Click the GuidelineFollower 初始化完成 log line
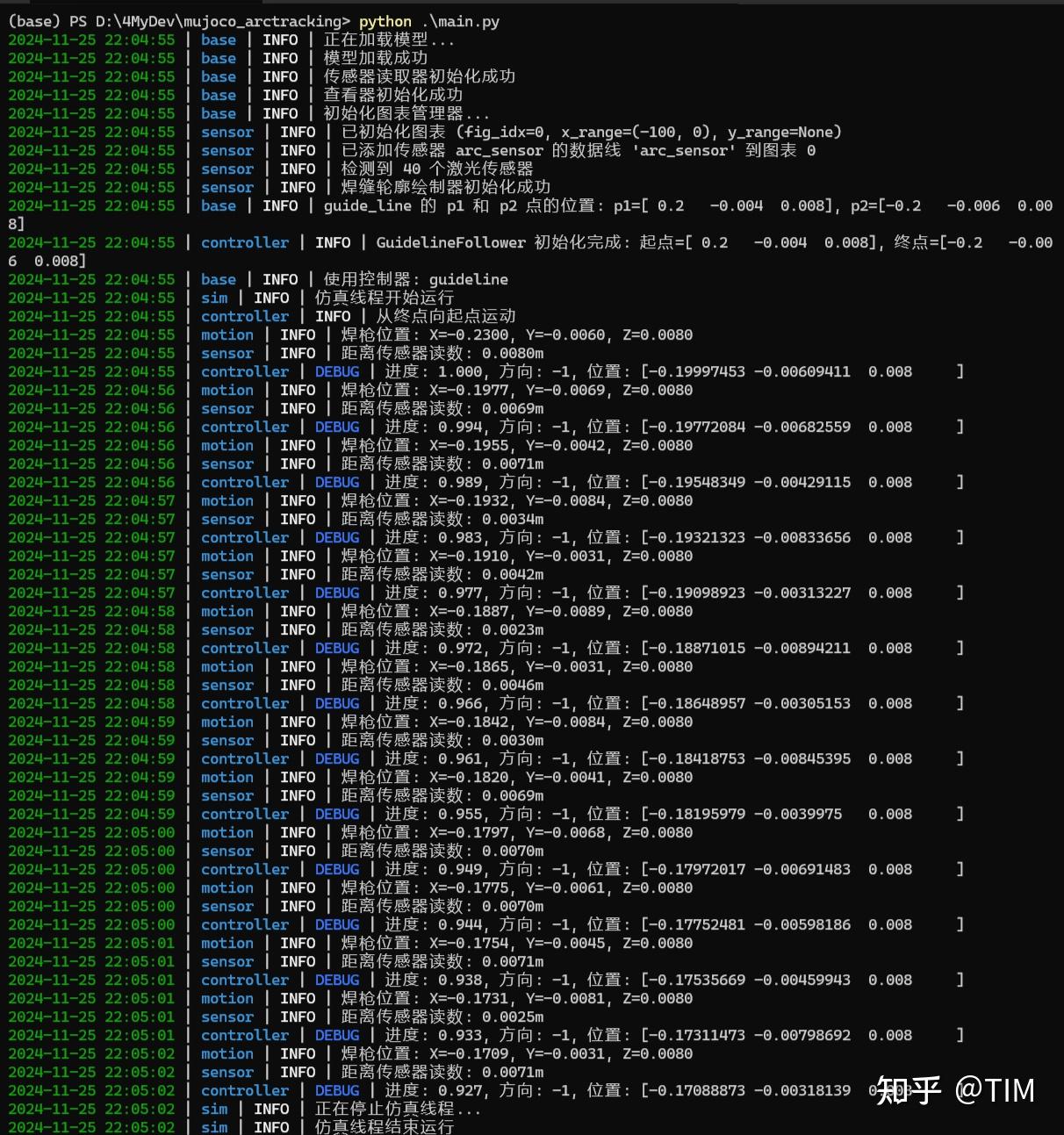This screenshot has height=1135, width=1064. point(530,251)
